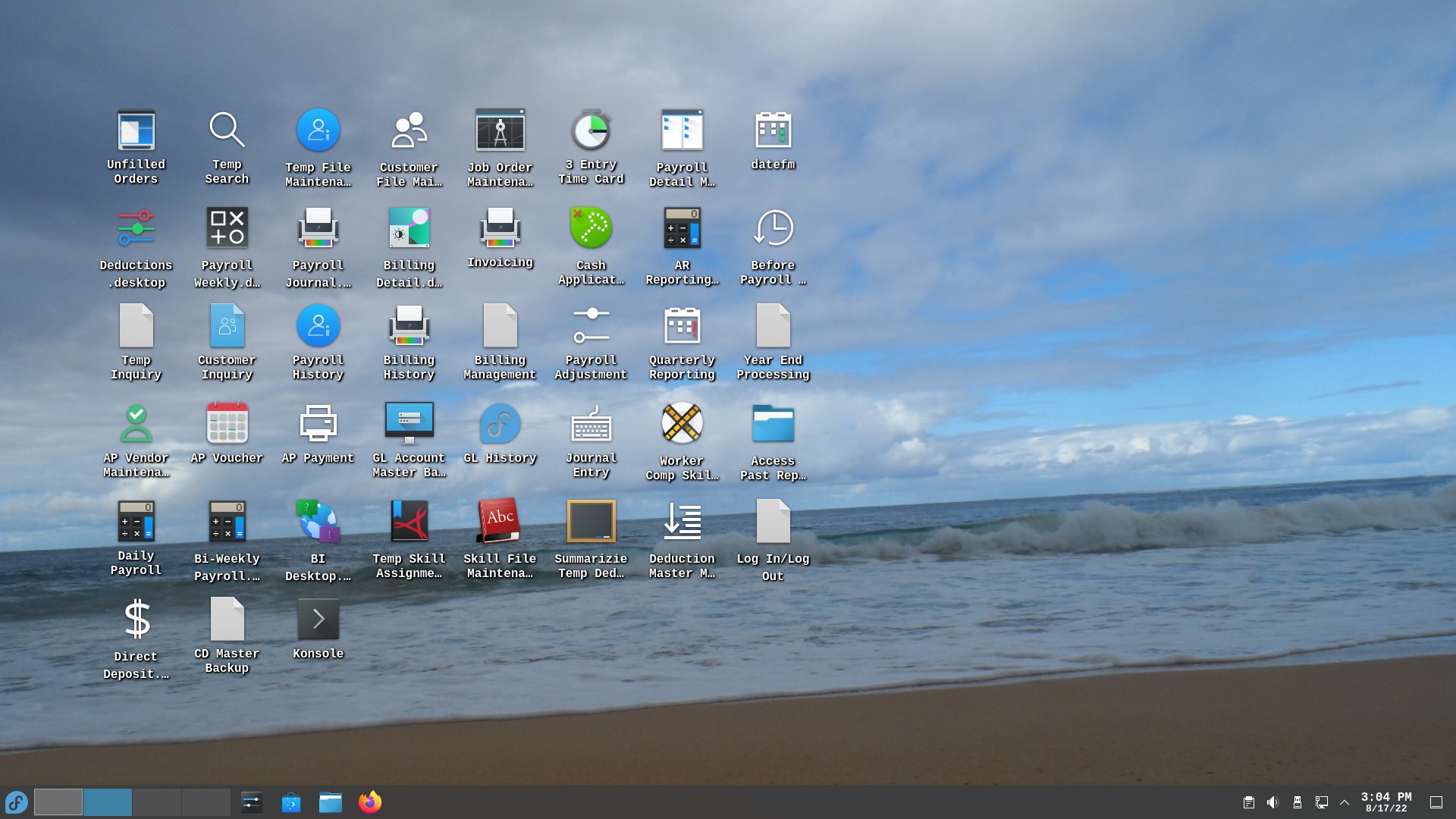Open the Access Past Reports folder
1456x819 pixels.
773,424
